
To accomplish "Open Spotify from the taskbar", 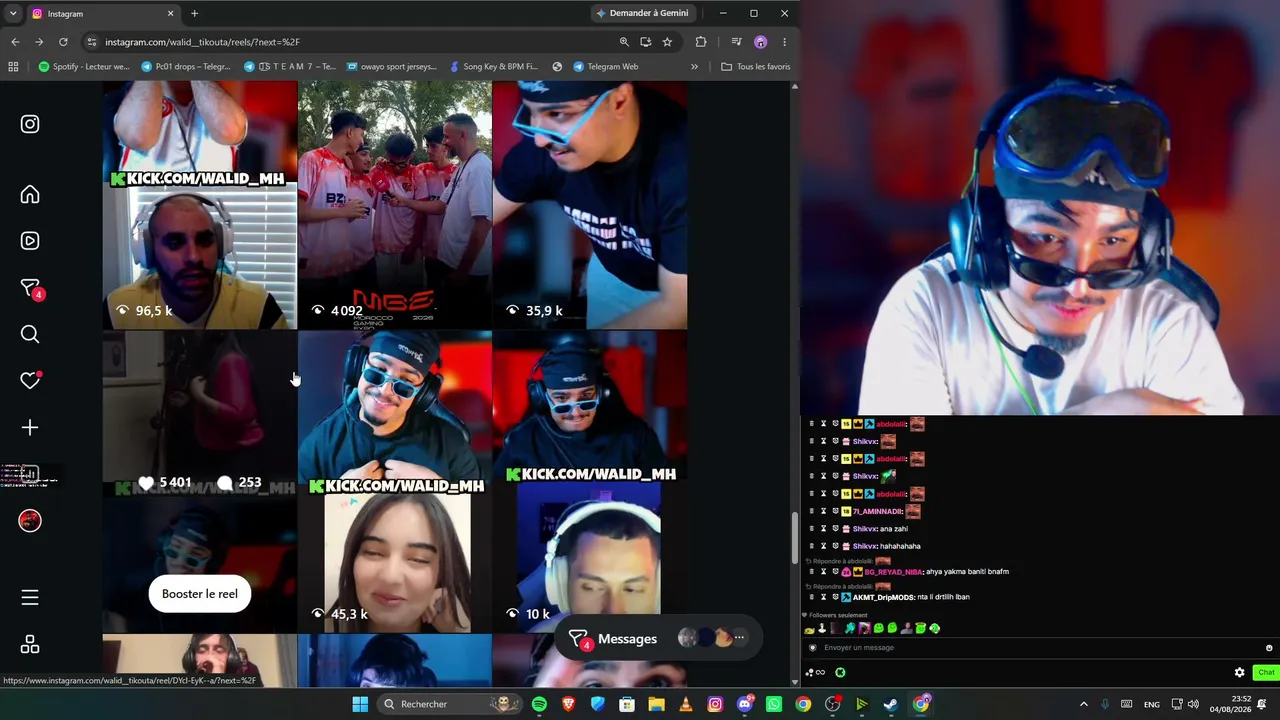I will [x=539, y=704].
